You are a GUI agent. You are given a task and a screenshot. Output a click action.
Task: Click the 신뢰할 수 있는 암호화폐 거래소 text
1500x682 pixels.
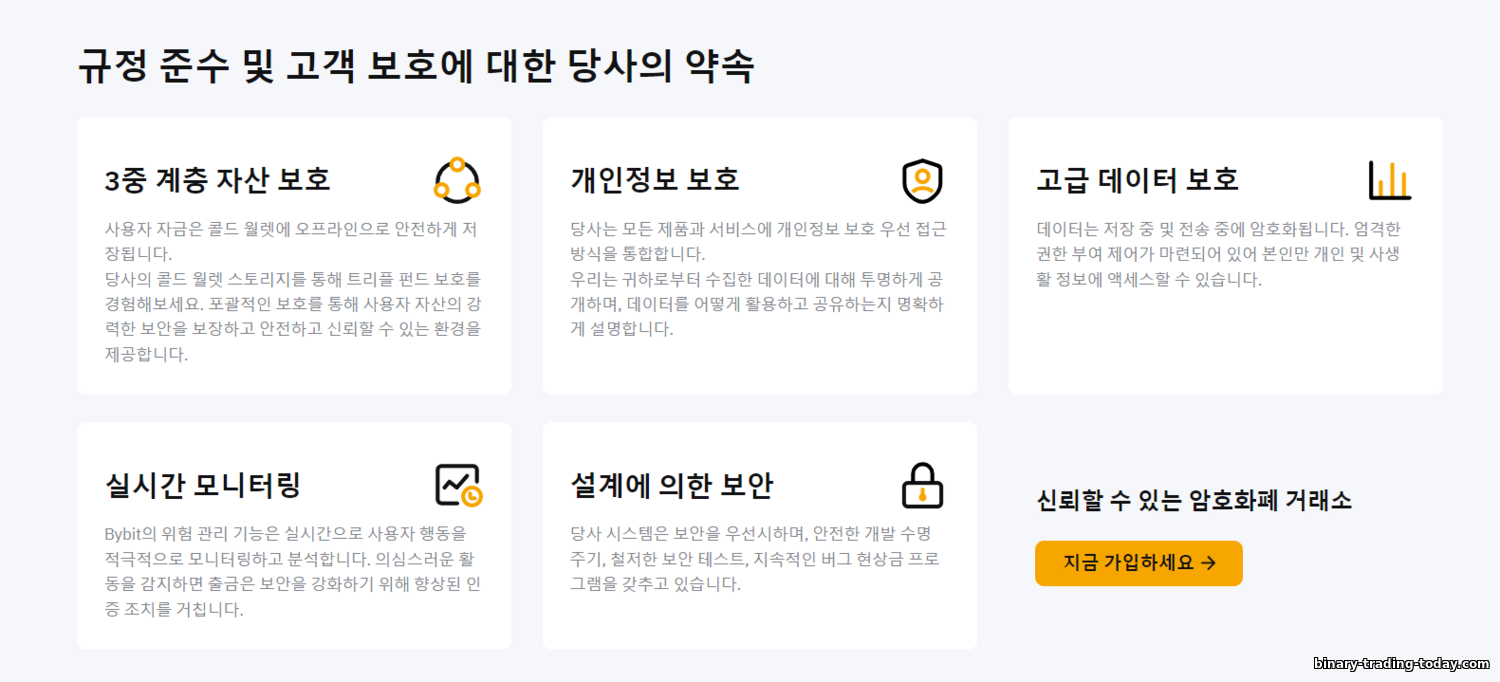coord(1194,501)
